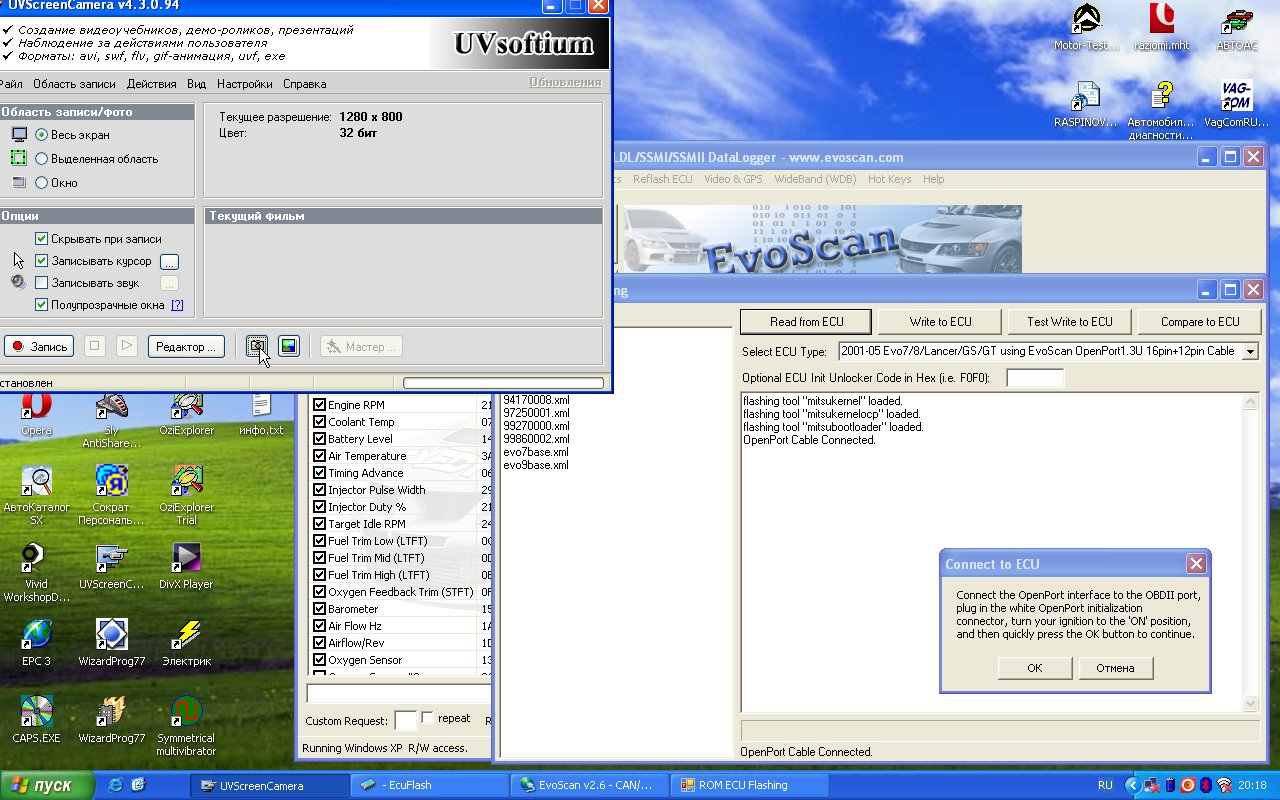
Task: Open the razlomi.mht desktop file
Action: point(1161,27)
